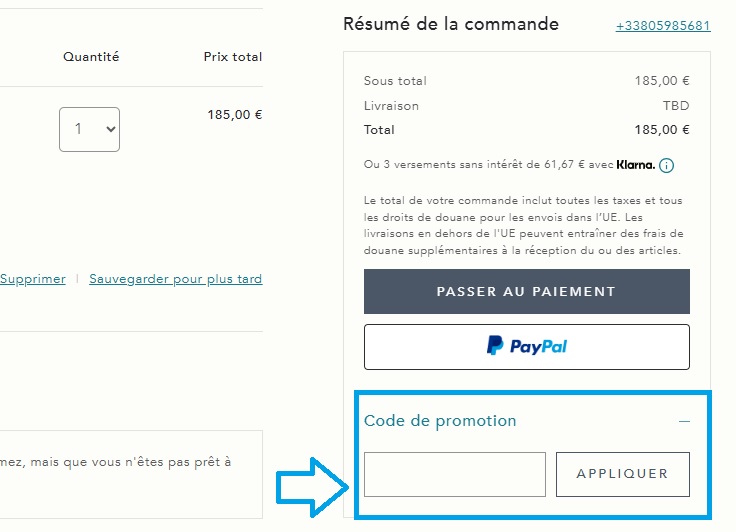Click the Quantité column header
This screenshot has width=736, height=532.
(x=91, y=57)
